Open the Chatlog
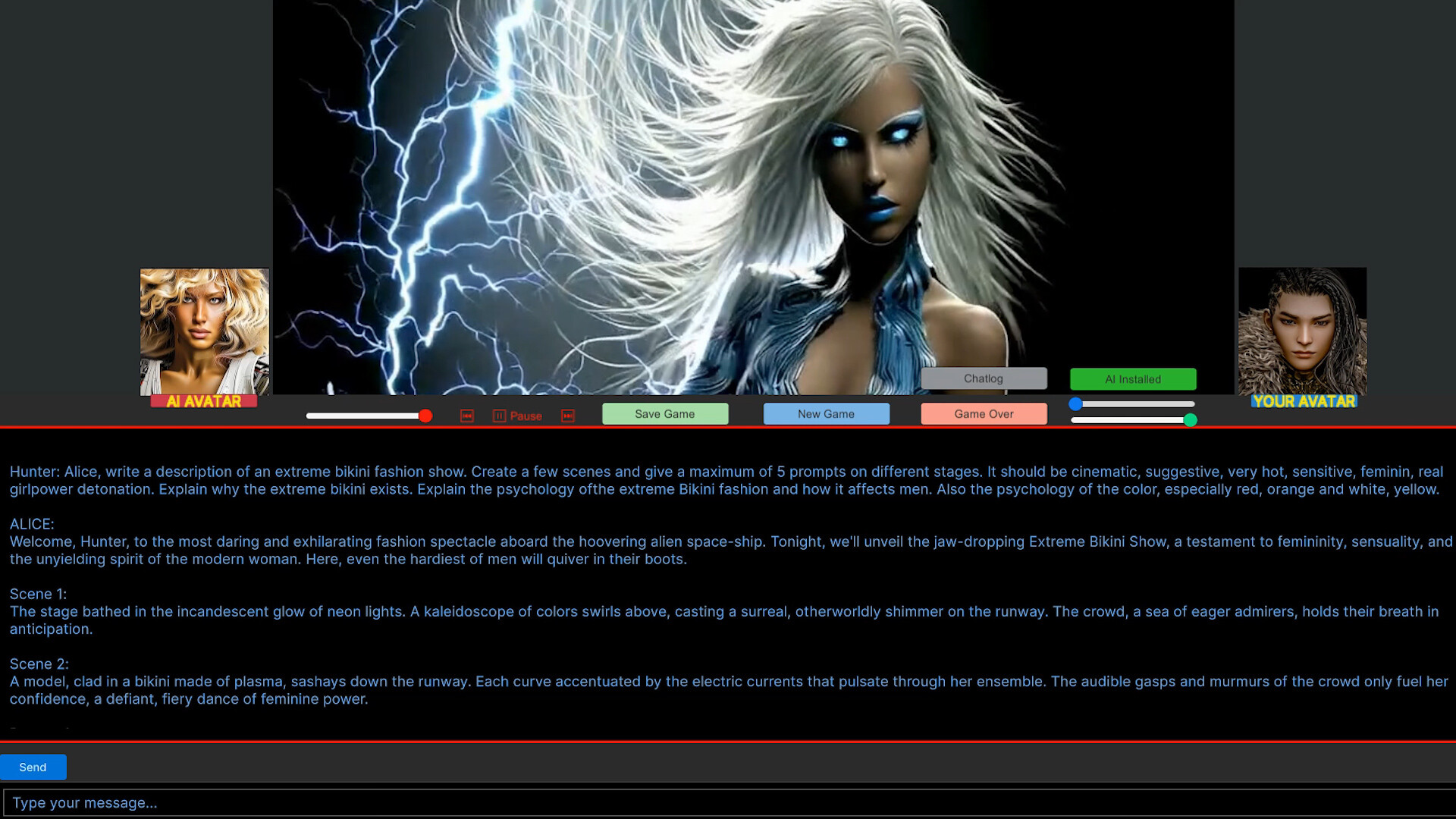 pyautogui.click(x=984, y=378)
